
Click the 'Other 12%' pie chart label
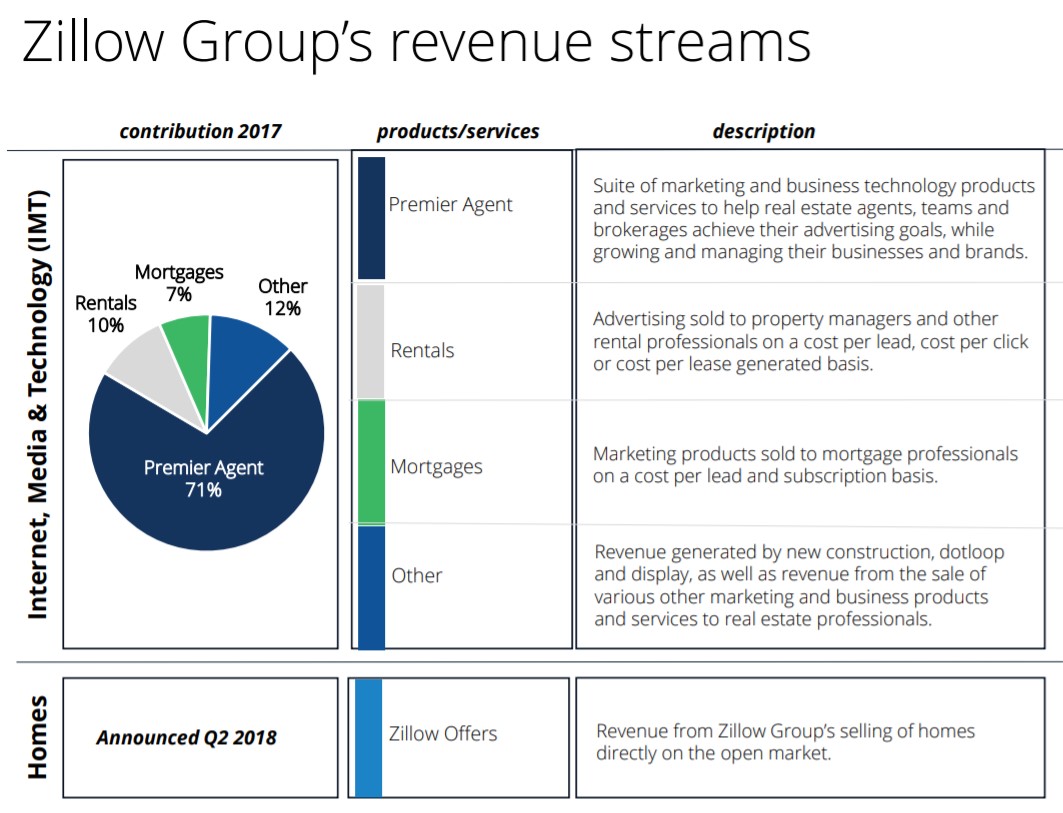click(x=283, y=297)
